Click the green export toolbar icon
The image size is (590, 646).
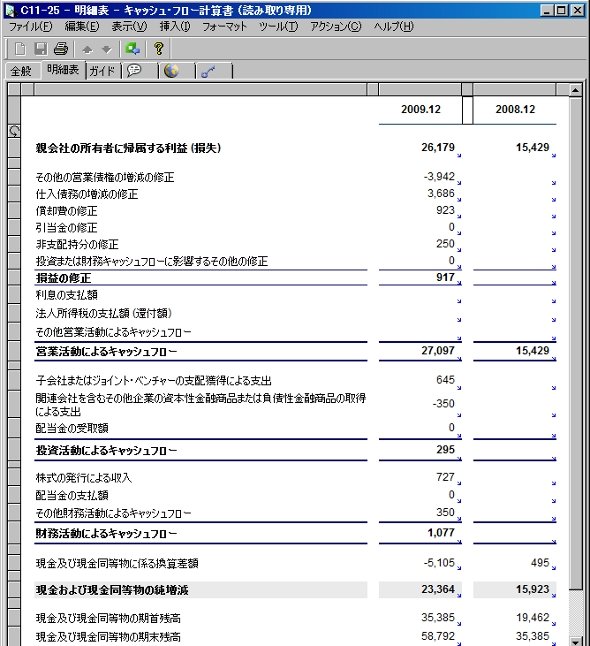point(133,49)
